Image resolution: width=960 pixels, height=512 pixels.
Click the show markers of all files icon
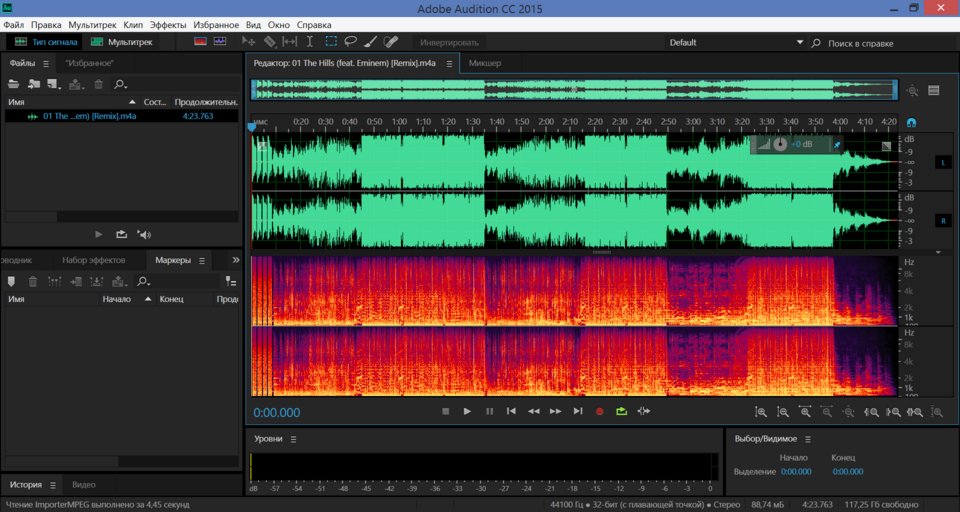[x=231, y=282]
